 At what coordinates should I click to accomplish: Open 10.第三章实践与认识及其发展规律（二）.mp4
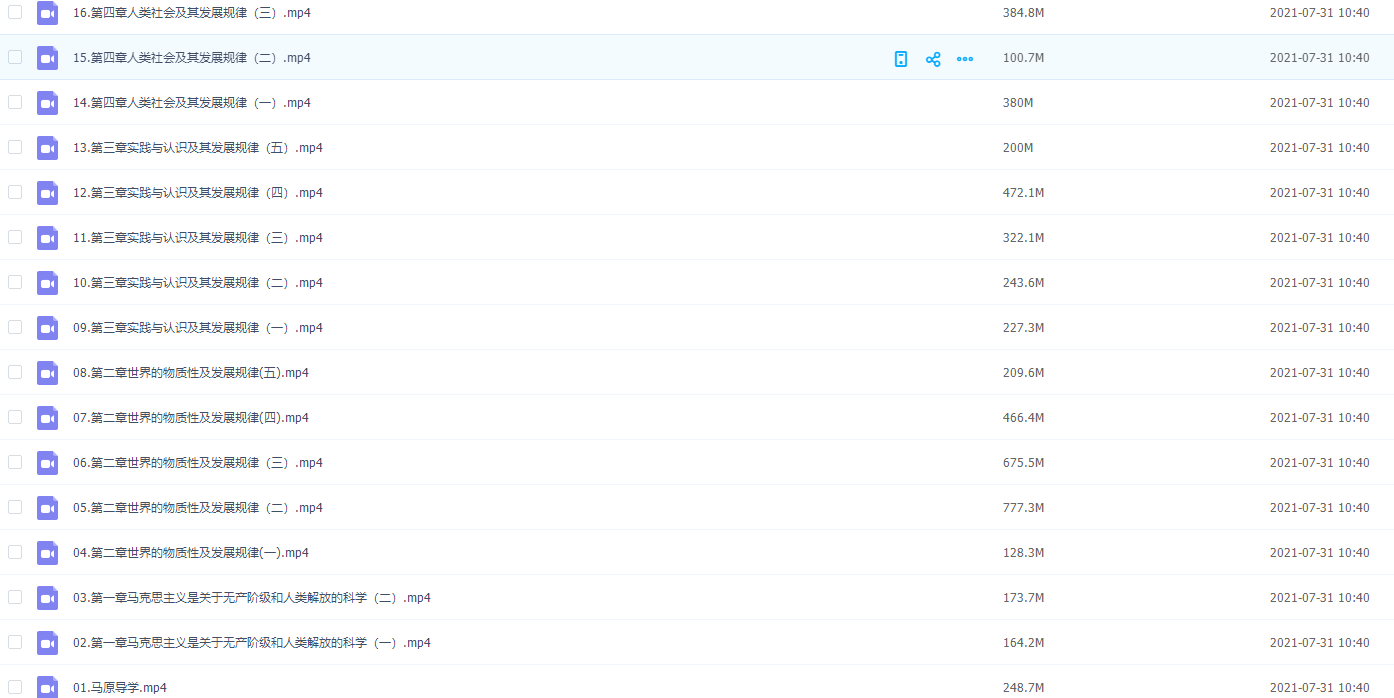pos(198,283)
